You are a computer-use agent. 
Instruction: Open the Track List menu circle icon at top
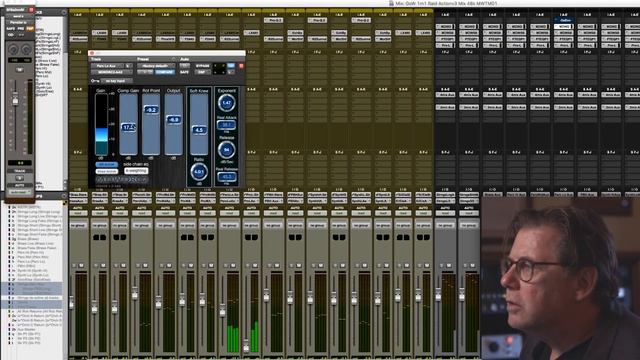coord(64,12)
